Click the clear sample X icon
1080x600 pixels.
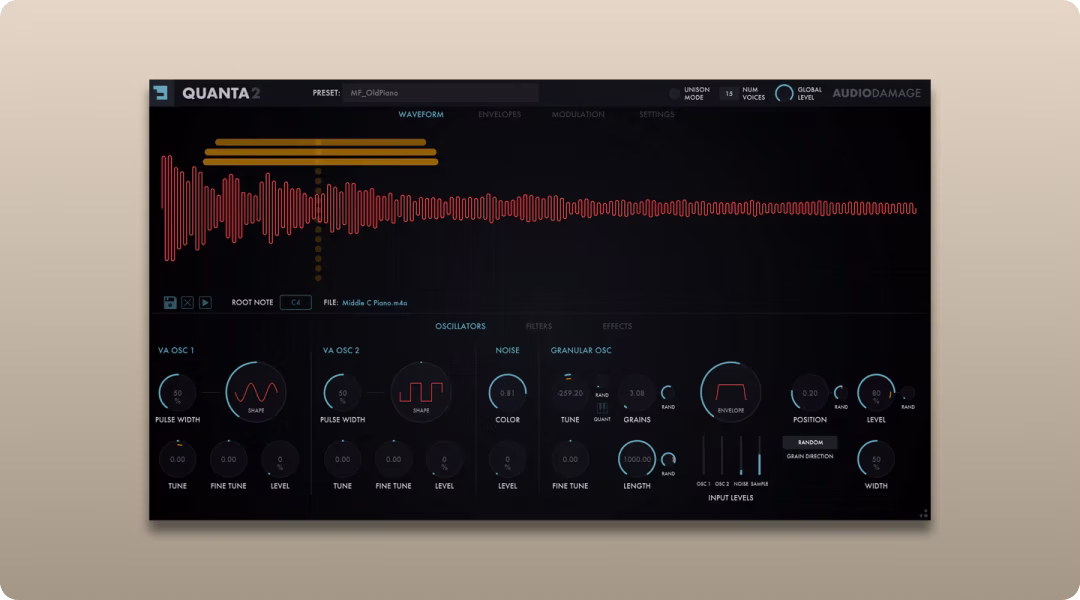(x=187, y=302)
